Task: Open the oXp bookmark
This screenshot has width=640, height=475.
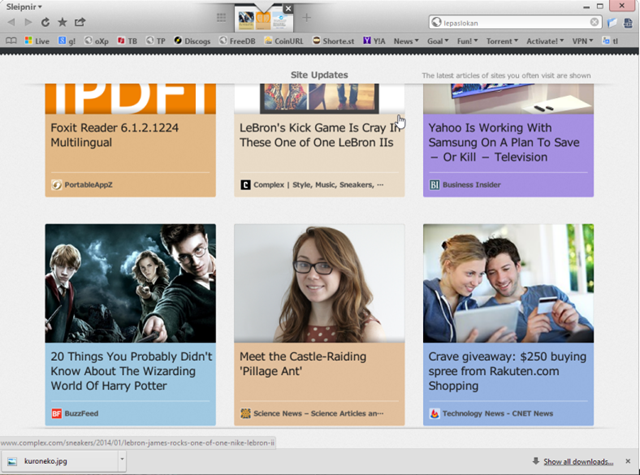Action: [96, 41]
